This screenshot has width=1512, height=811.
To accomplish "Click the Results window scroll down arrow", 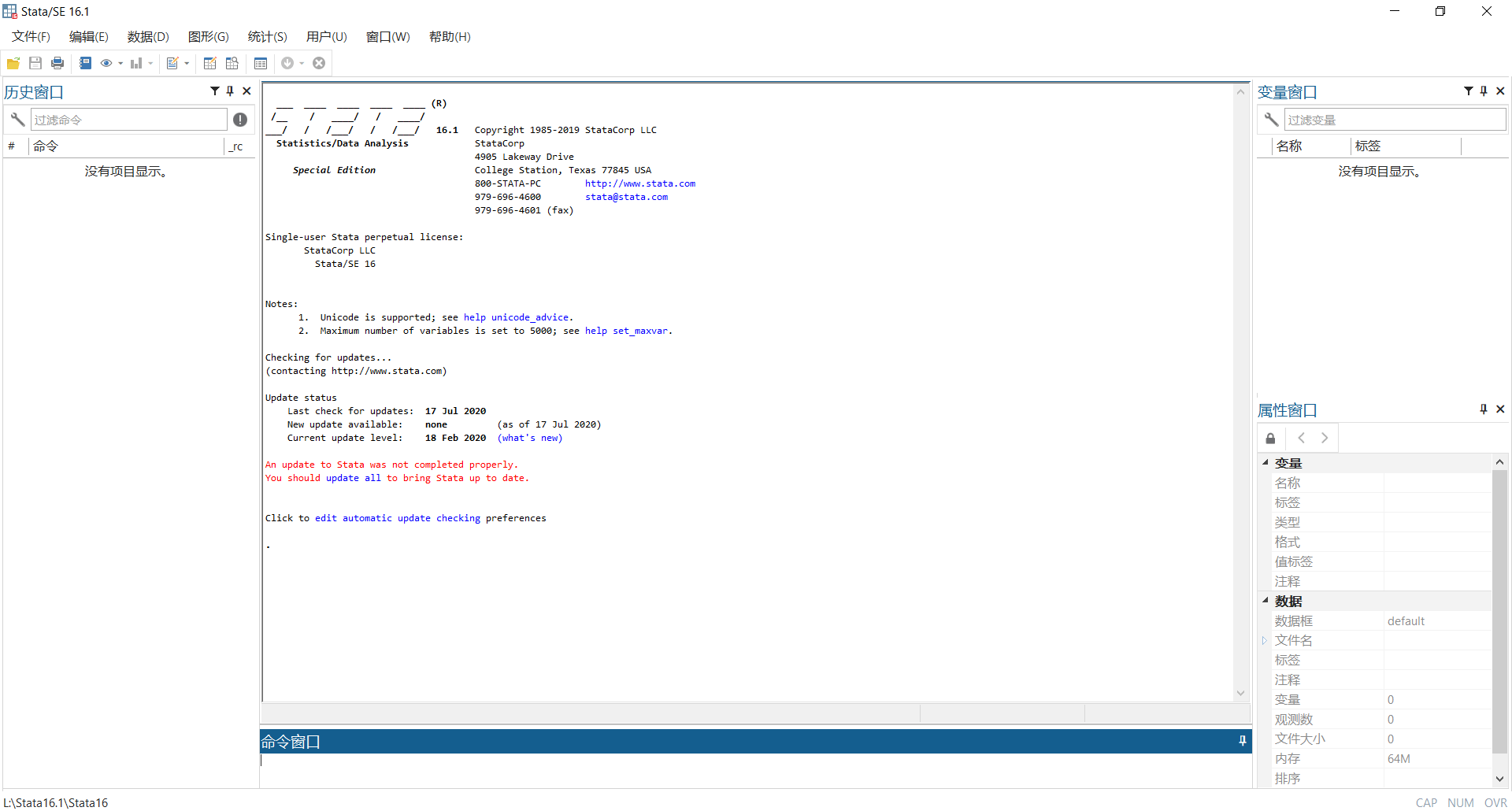I will [1241, 693].
